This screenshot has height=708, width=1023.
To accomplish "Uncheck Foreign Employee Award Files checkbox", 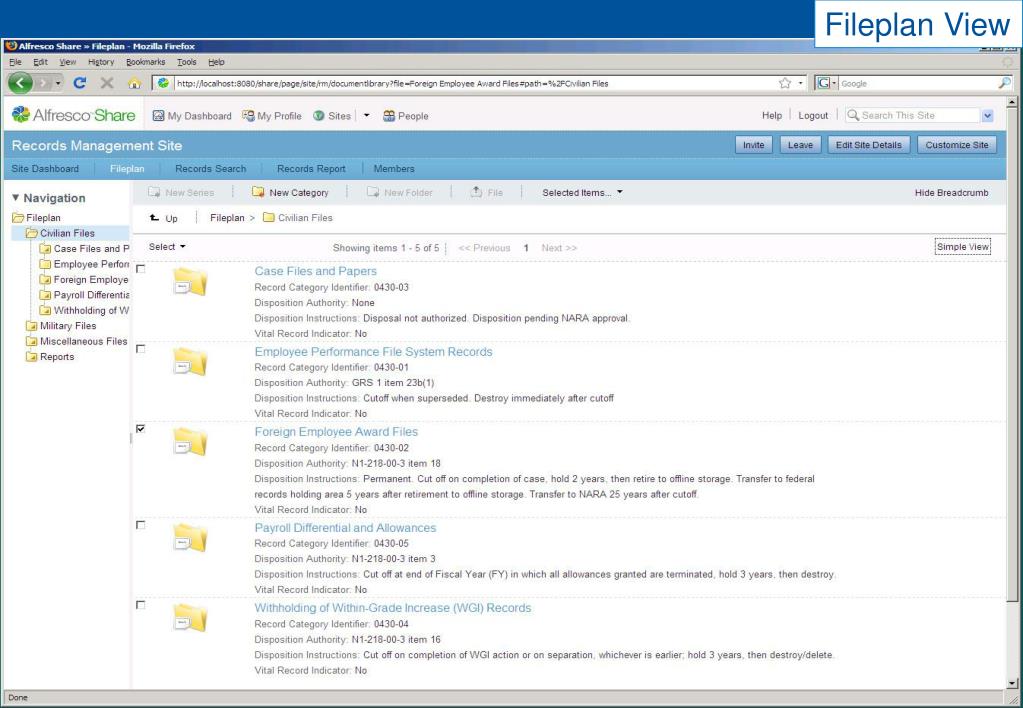I will coord(140,429).
